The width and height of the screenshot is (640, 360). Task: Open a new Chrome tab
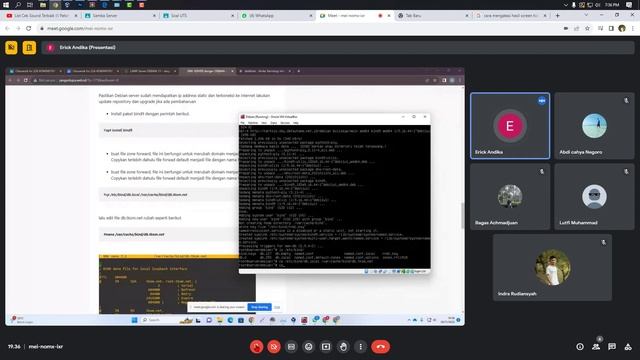click(x=558, y=16)
